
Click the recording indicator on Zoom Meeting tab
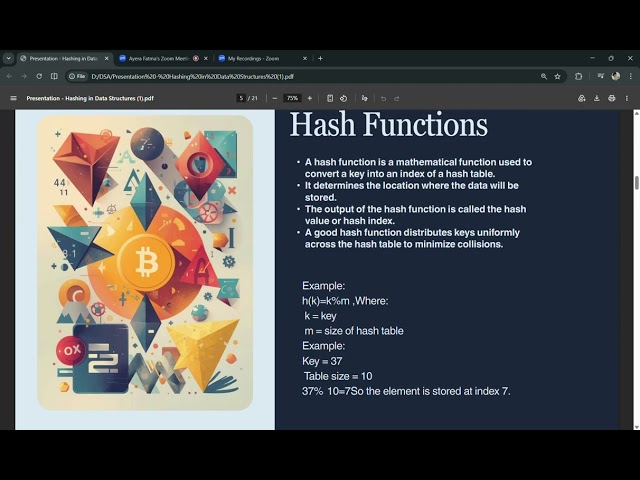[x=196, y=58]
